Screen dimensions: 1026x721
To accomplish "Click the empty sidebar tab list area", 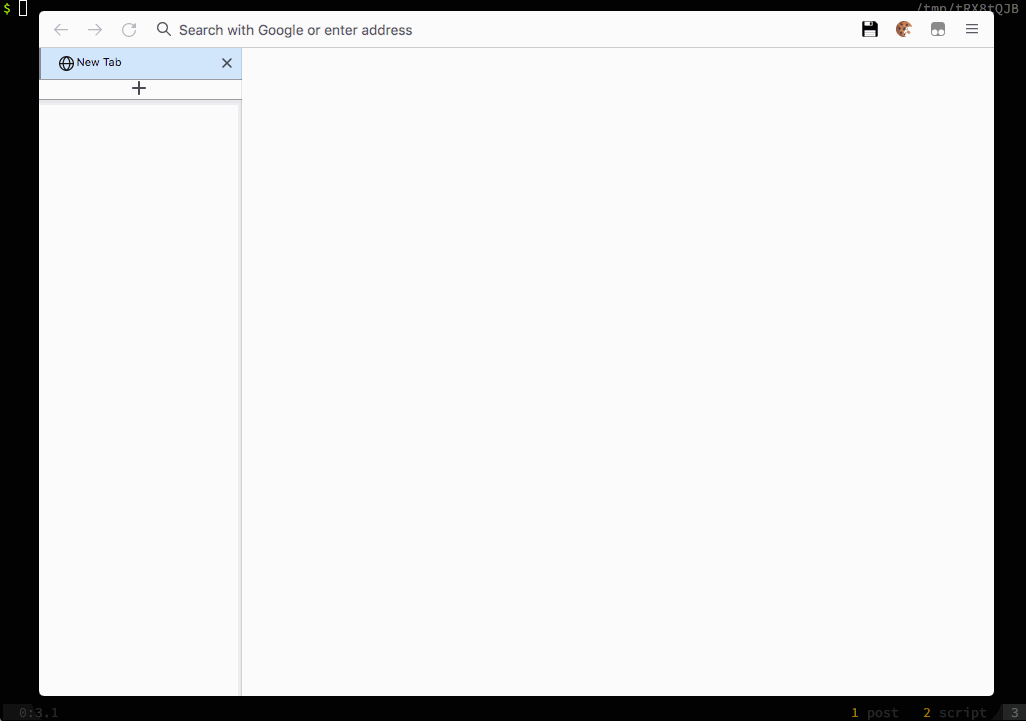I will point(139,400).
